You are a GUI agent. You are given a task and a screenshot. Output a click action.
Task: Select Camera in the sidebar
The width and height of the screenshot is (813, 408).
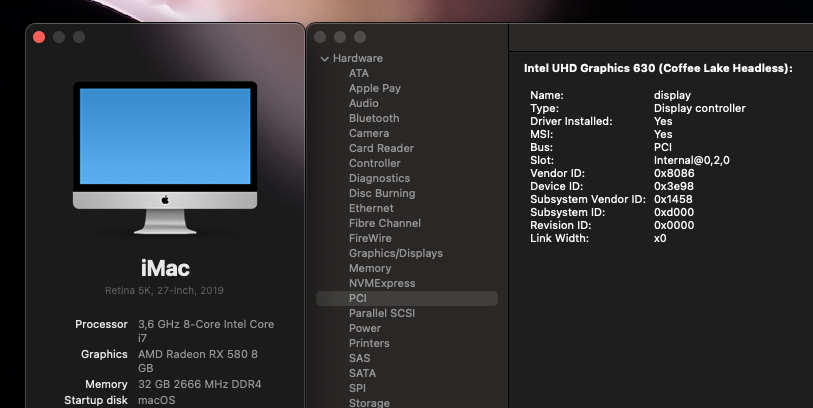point(369,133)
